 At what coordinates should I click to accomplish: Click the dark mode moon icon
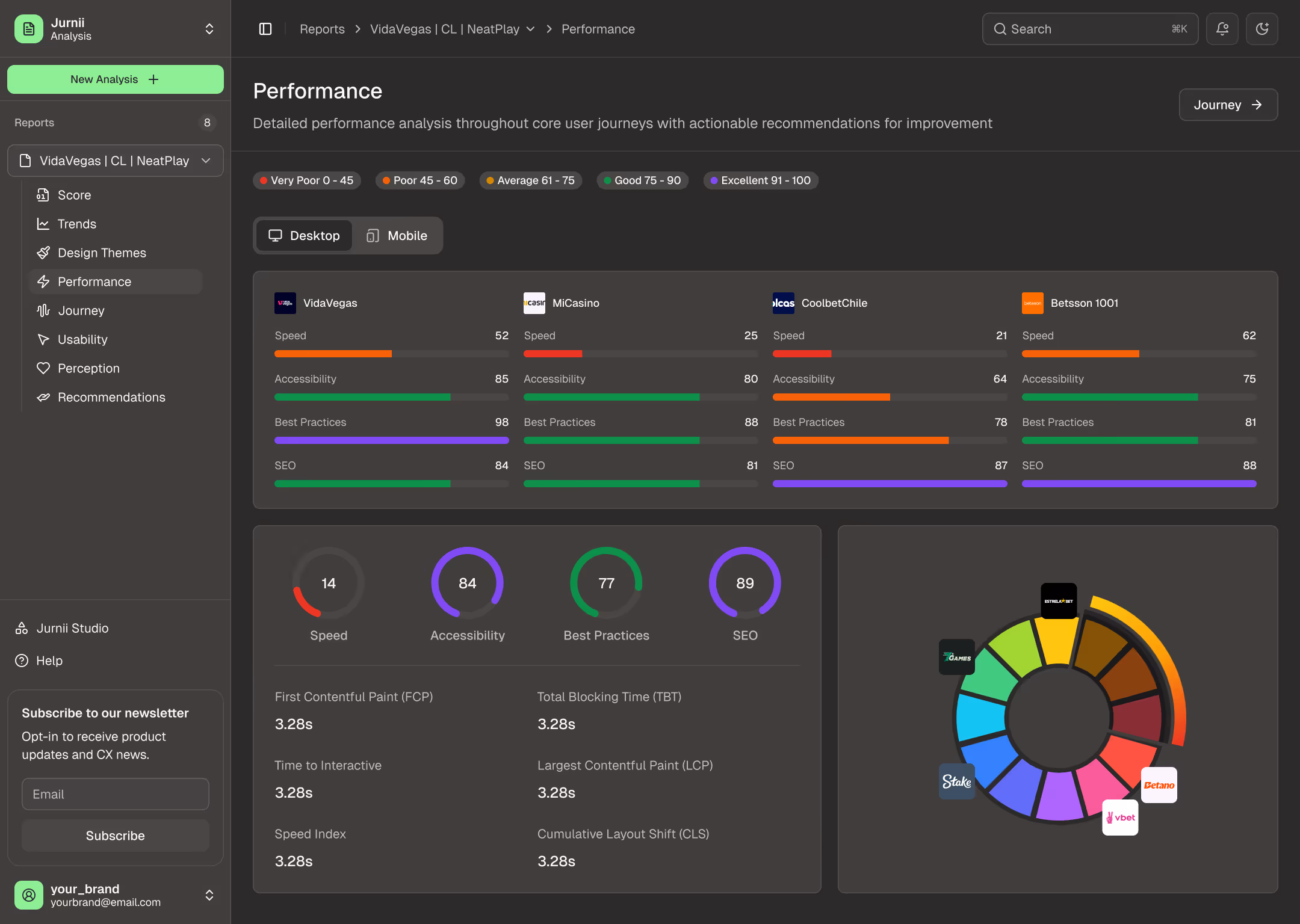1261,29
